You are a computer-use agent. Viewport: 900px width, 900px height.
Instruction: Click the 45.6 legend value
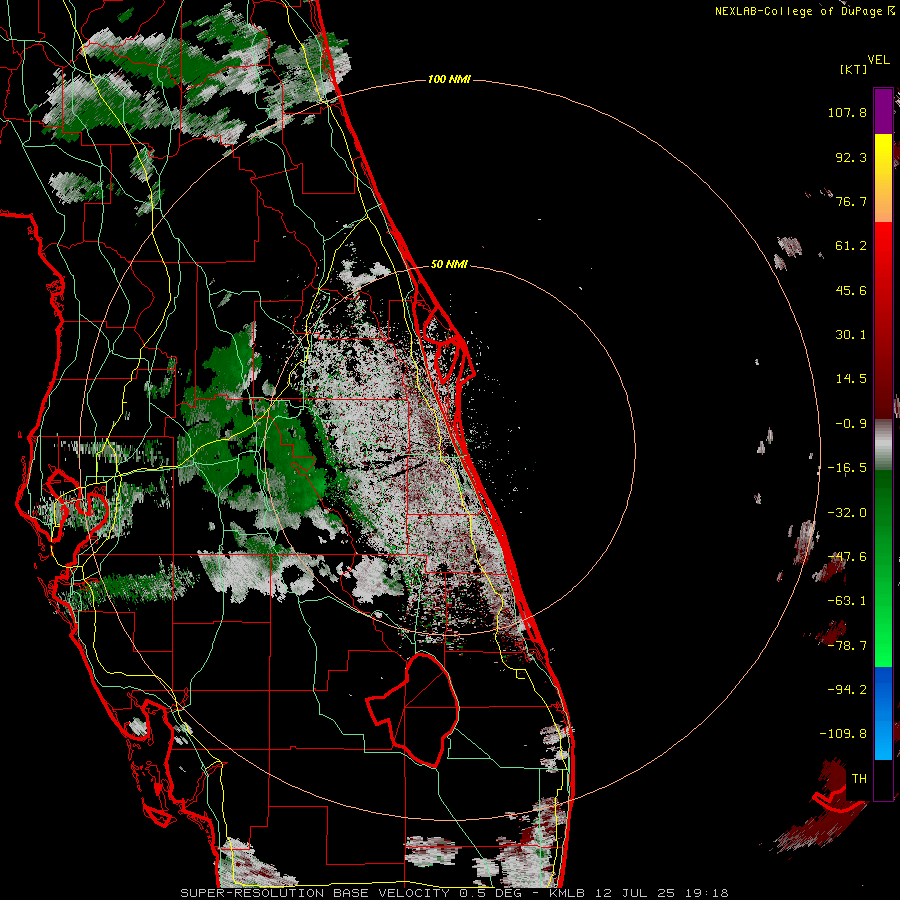pos(851,290)
